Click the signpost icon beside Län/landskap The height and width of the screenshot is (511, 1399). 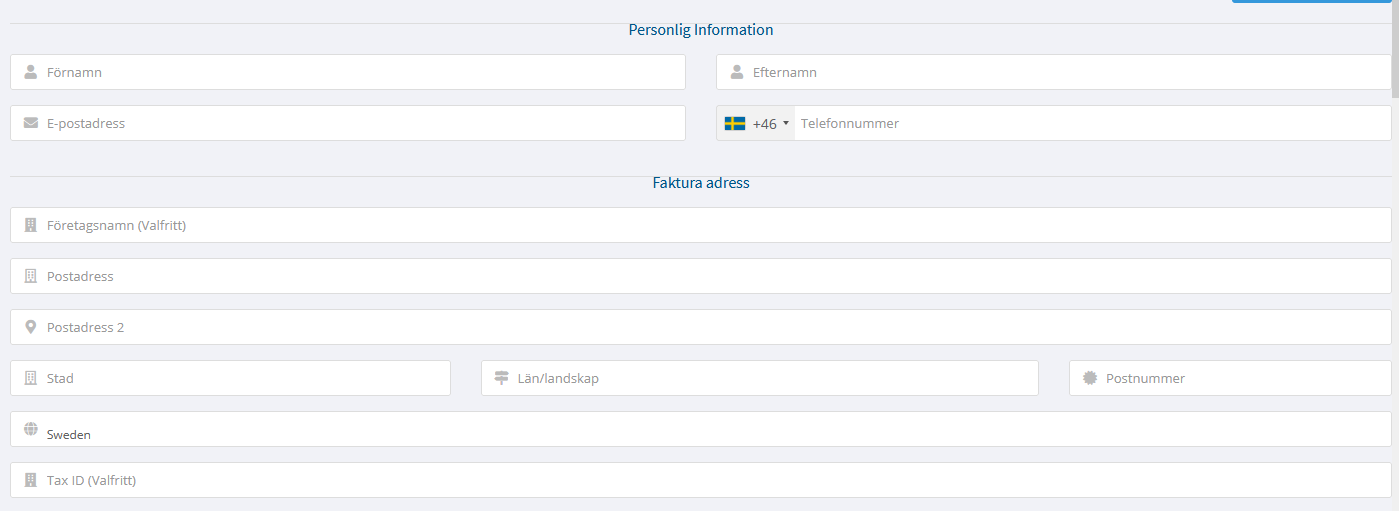pyautogui.click(x=502, y=378)
